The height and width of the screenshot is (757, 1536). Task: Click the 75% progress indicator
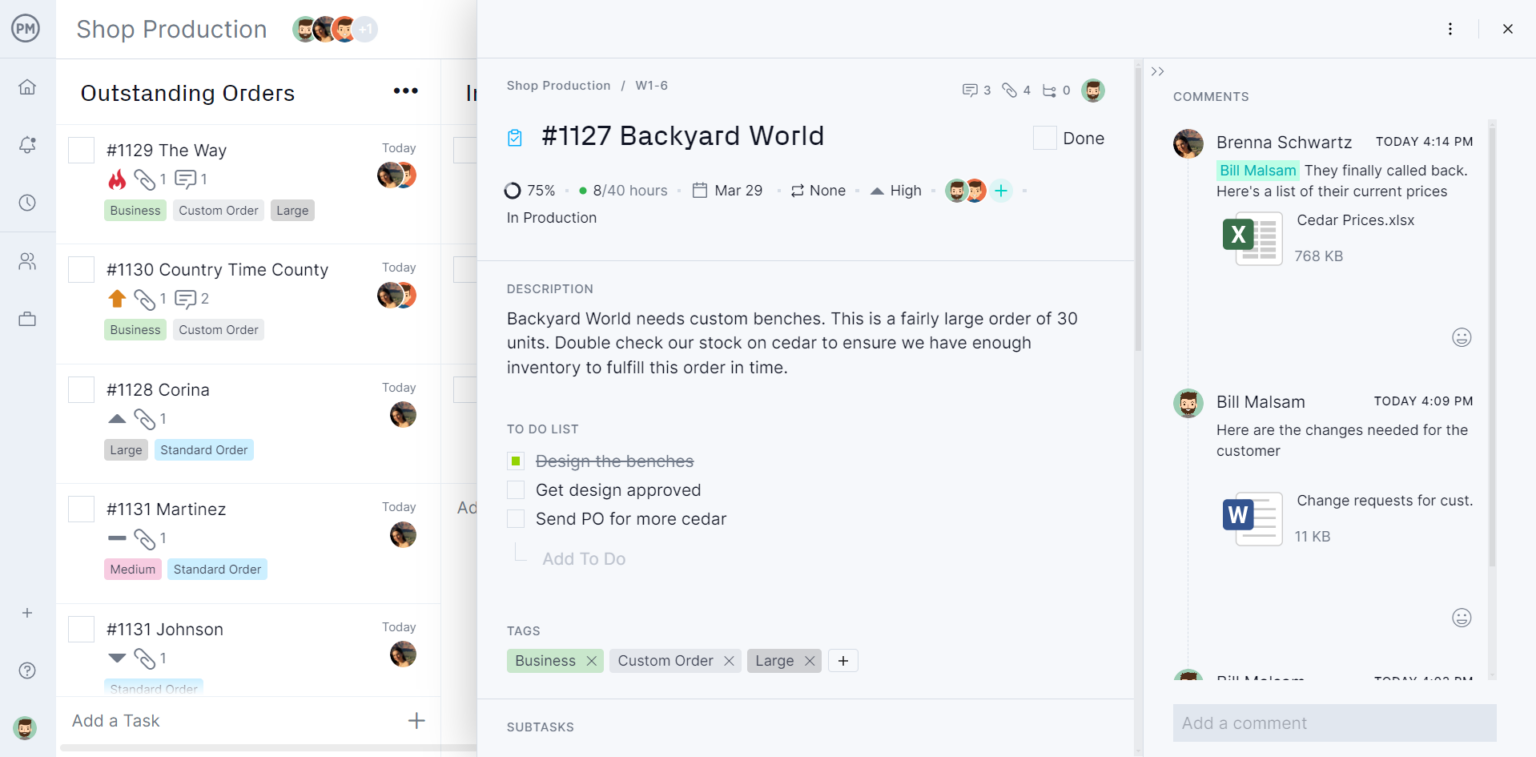[530, 190]
